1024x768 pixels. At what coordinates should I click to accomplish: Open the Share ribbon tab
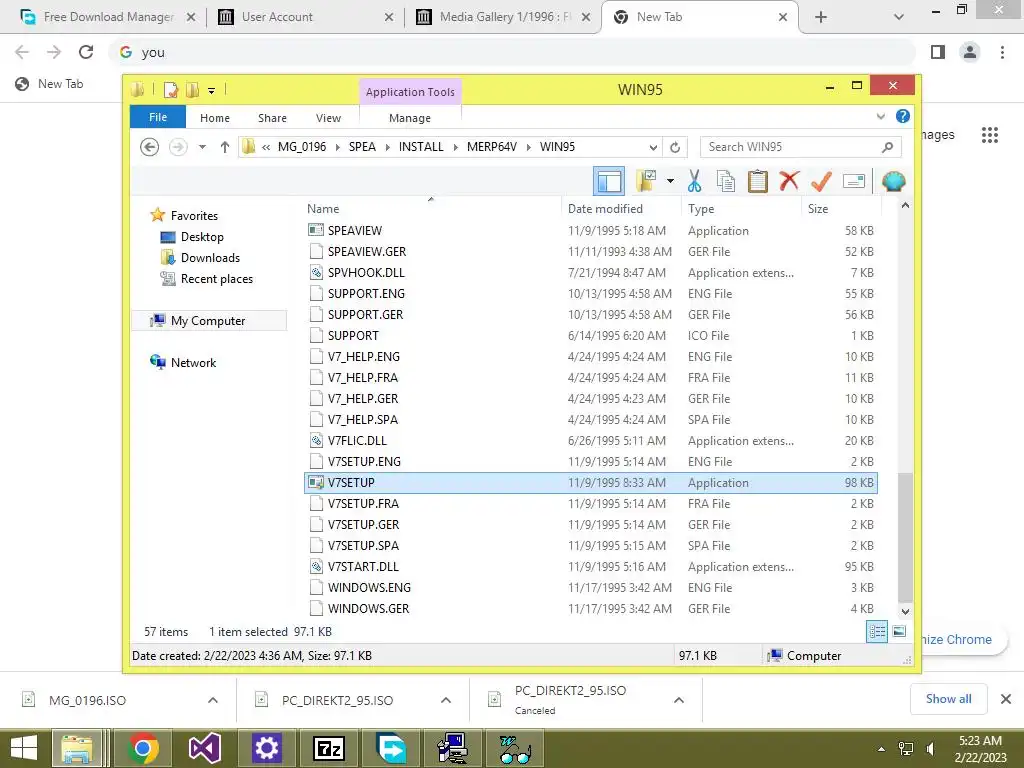click(272, 118)
